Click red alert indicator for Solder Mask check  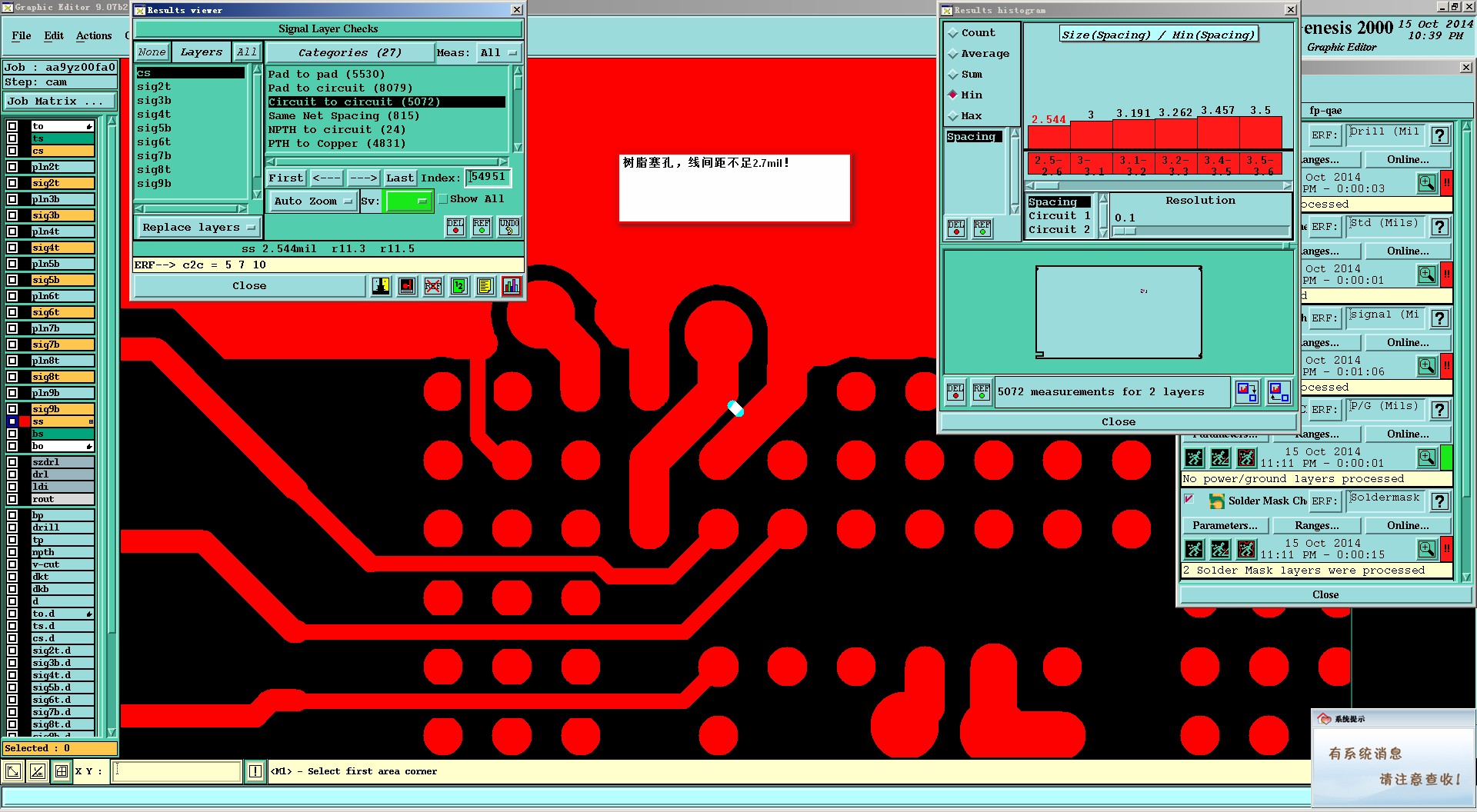[1446, 549]
